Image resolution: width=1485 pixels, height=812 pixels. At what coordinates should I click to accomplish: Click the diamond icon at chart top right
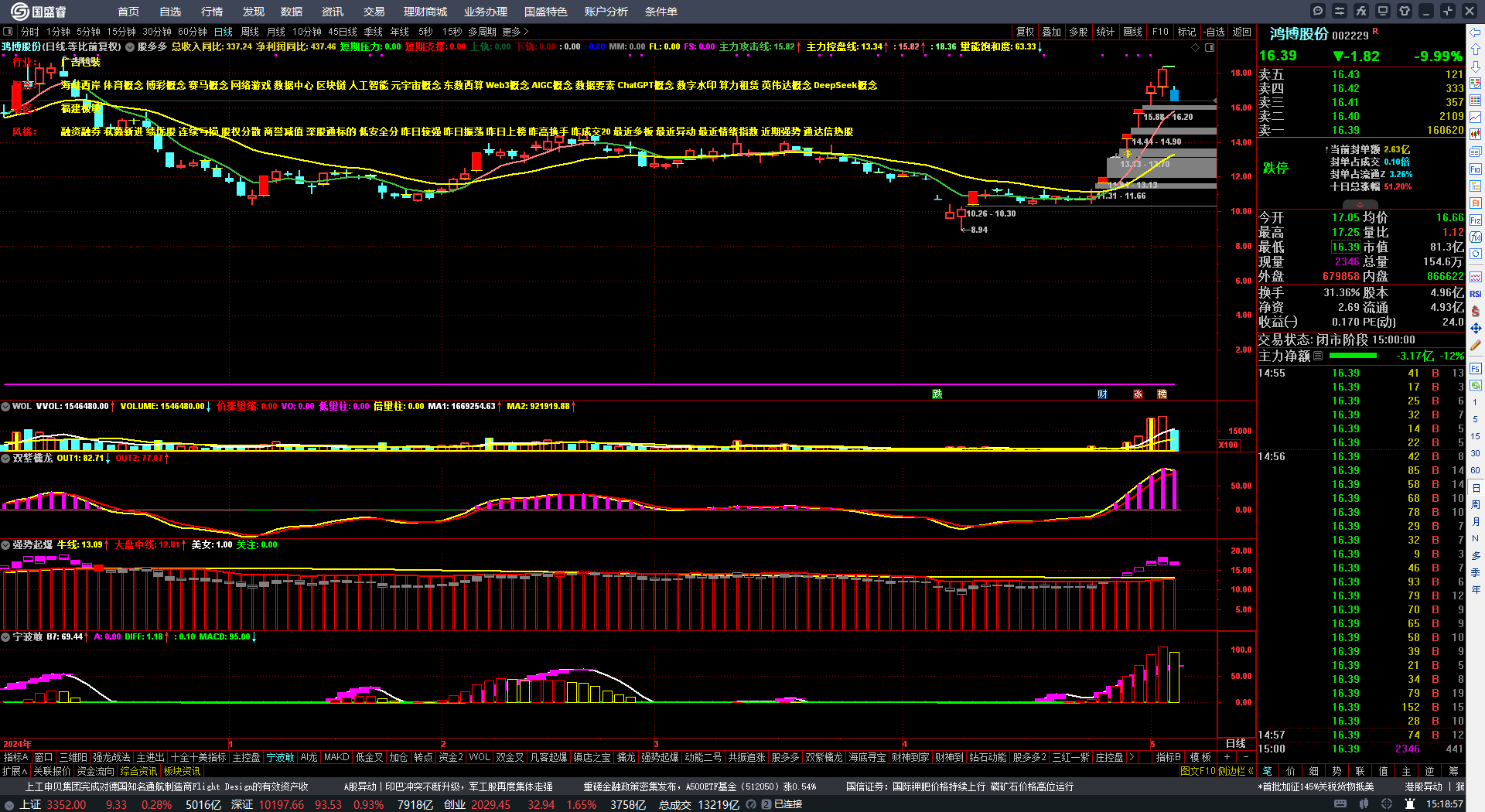[1196, 47]
